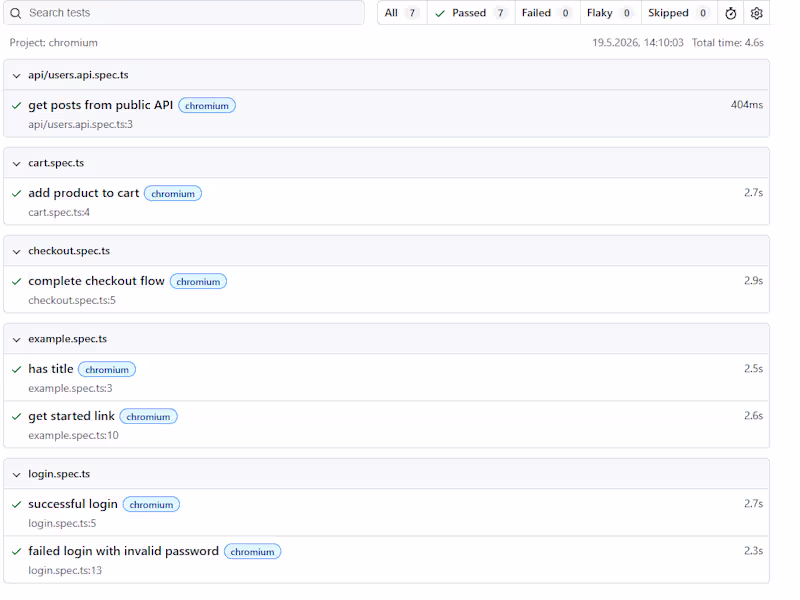Collapse login.spec.ts group chevron
Viewport: 800px width, 600px height.
[16, 474]
